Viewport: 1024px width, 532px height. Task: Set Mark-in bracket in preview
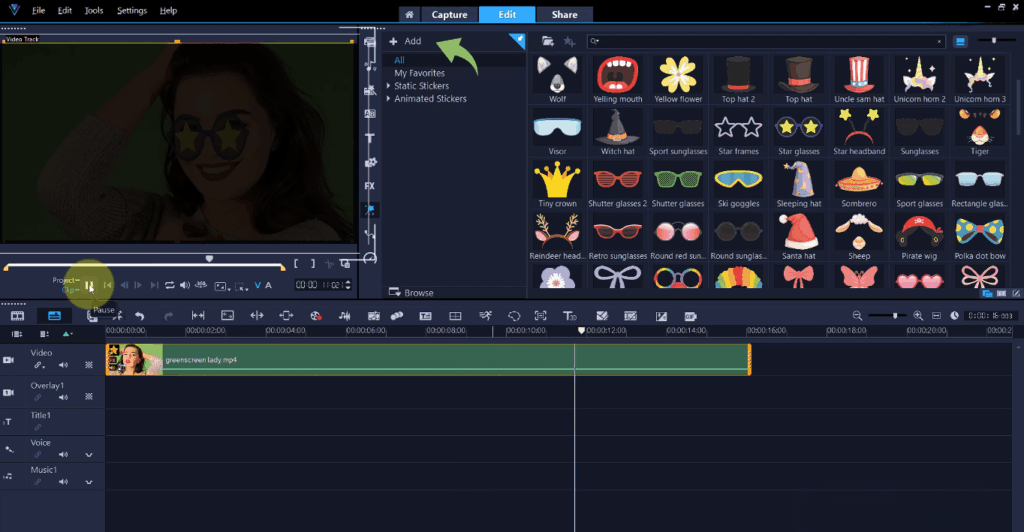point(296,264)
